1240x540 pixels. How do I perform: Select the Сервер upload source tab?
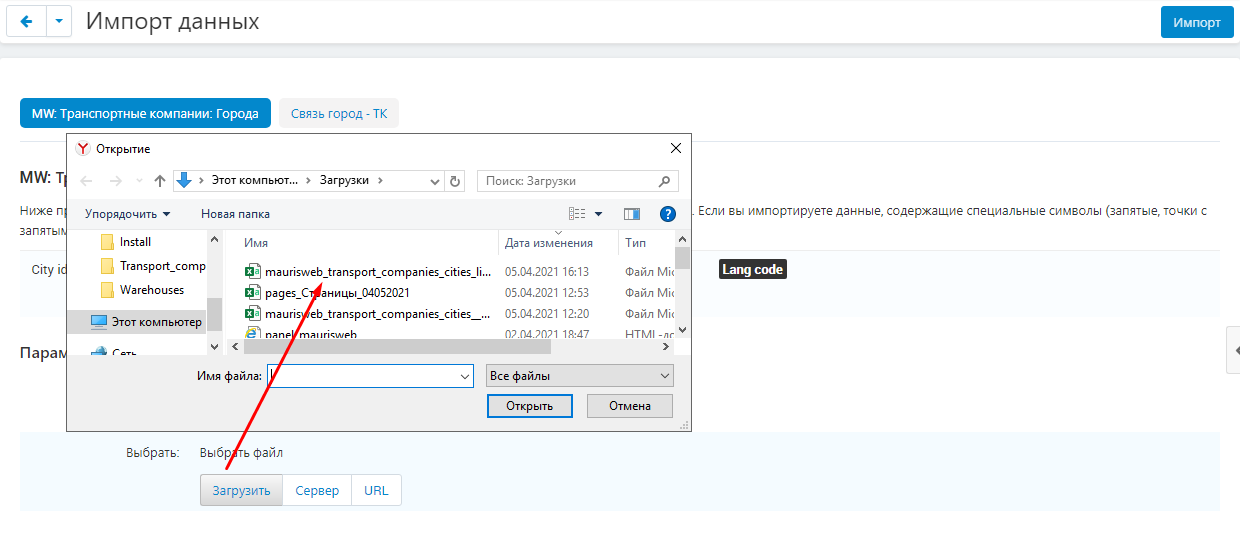click(317, 491)
